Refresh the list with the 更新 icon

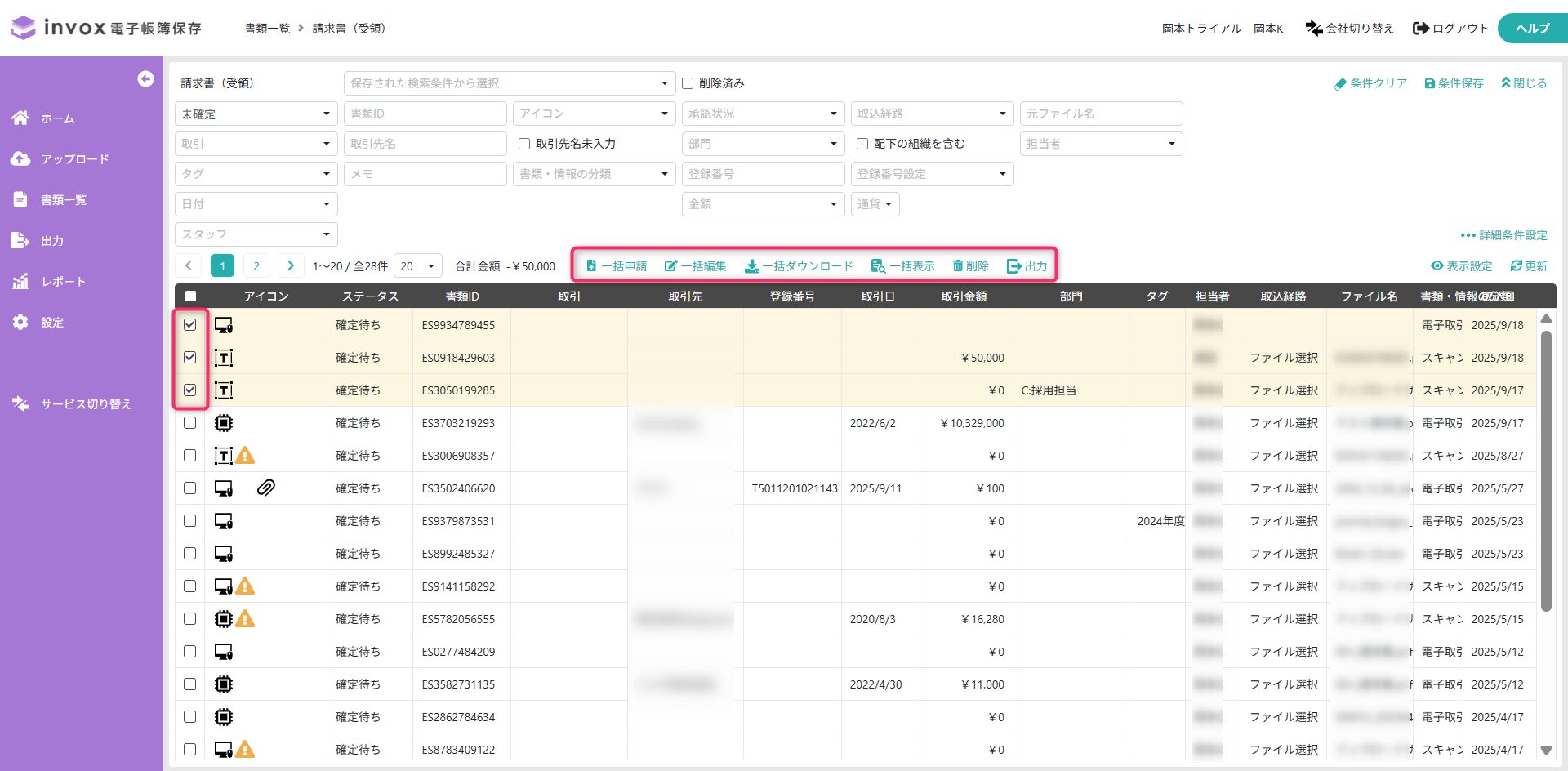pos(1516,266)
